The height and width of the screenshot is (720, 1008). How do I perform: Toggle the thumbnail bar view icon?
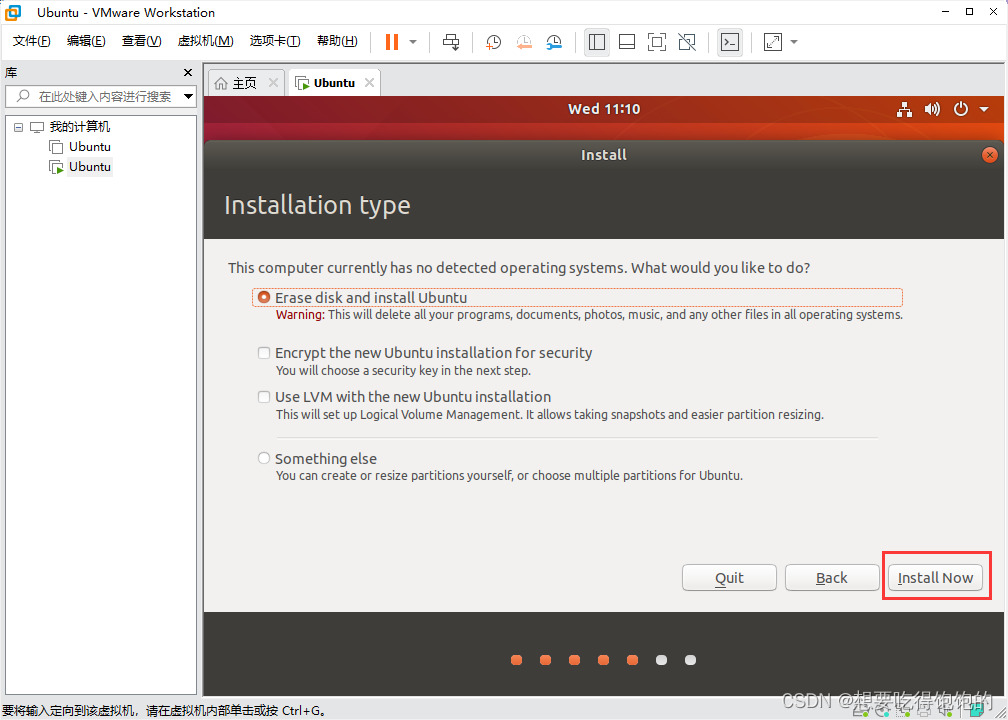[627, 42]
